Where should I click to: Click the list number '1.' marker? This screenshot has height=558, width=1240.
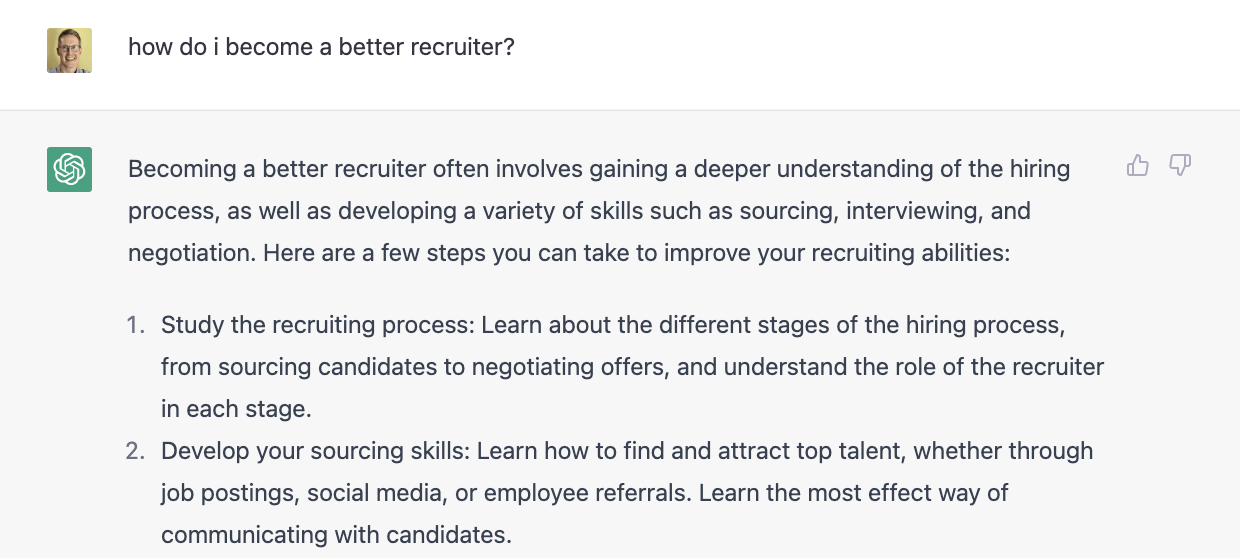pyautogui.click(x=136, y=325)
